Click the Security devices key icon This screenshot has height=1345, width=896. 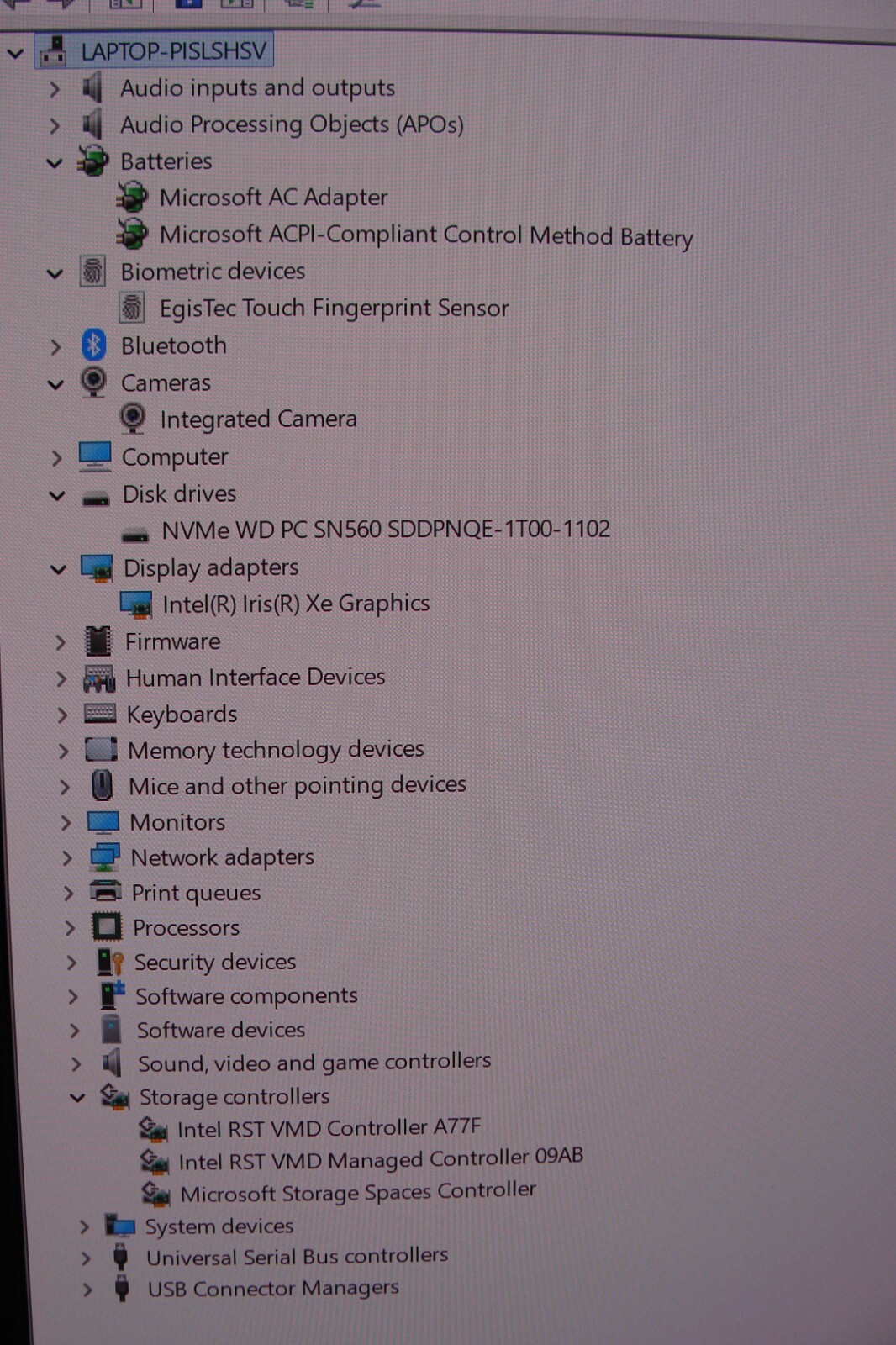click(x=110, y=963)
